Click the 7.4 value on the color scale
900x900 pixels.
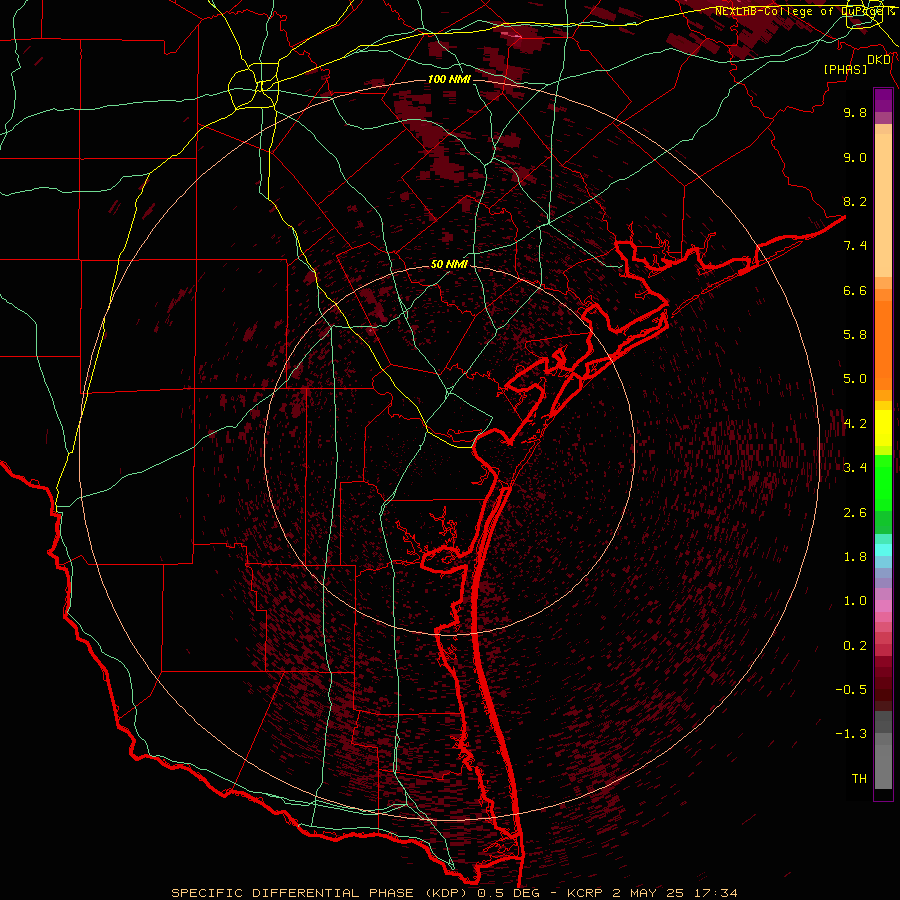click(x=855, y=246)
